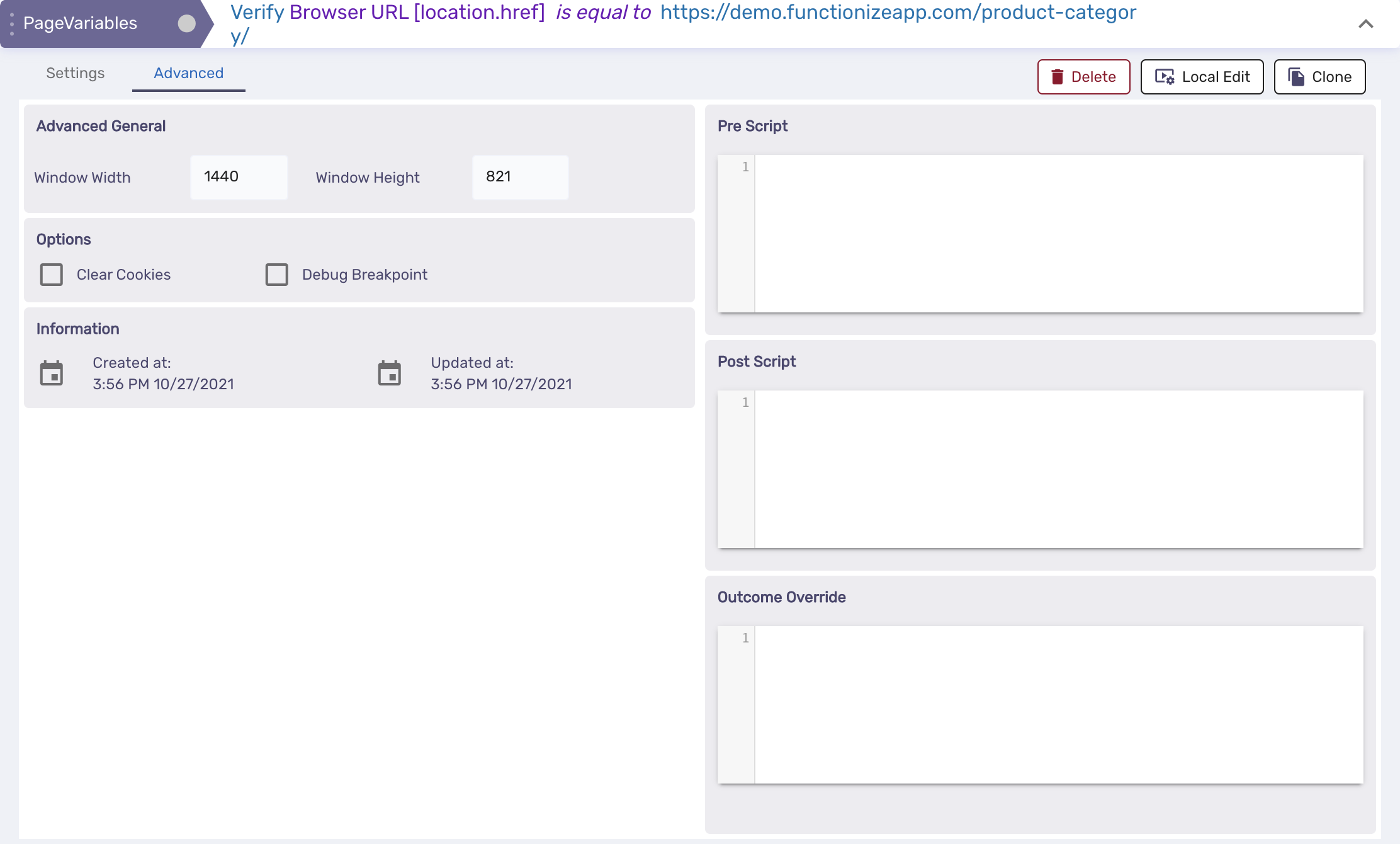The image size is (1400, 844).
Task: Open Local Edit
Action: click(1202, 77)
